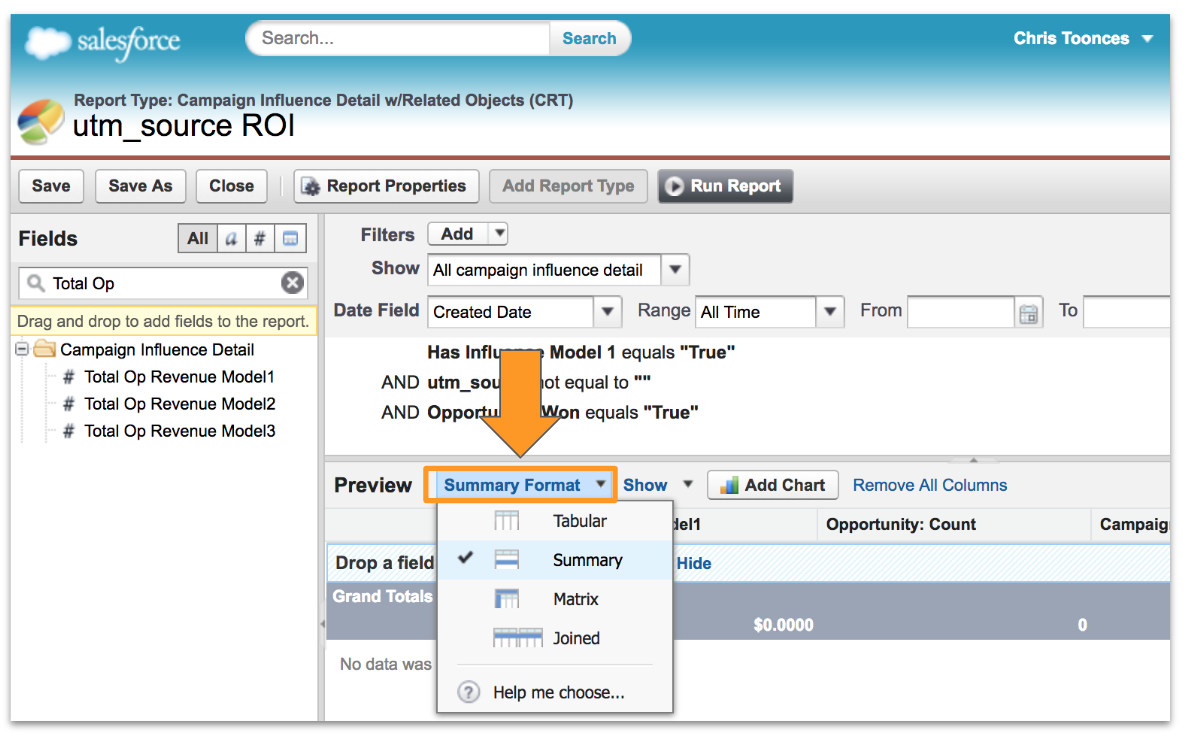Image resolution: width=1188 pixels, height=742 pixels.
Task: Click the Grand Totals row label
Action: (383, 596)
